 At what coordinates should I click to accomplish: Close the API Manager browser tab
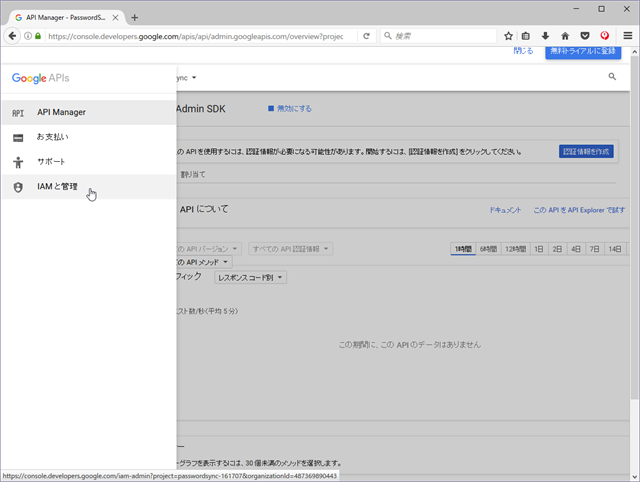tap(116, 18)
